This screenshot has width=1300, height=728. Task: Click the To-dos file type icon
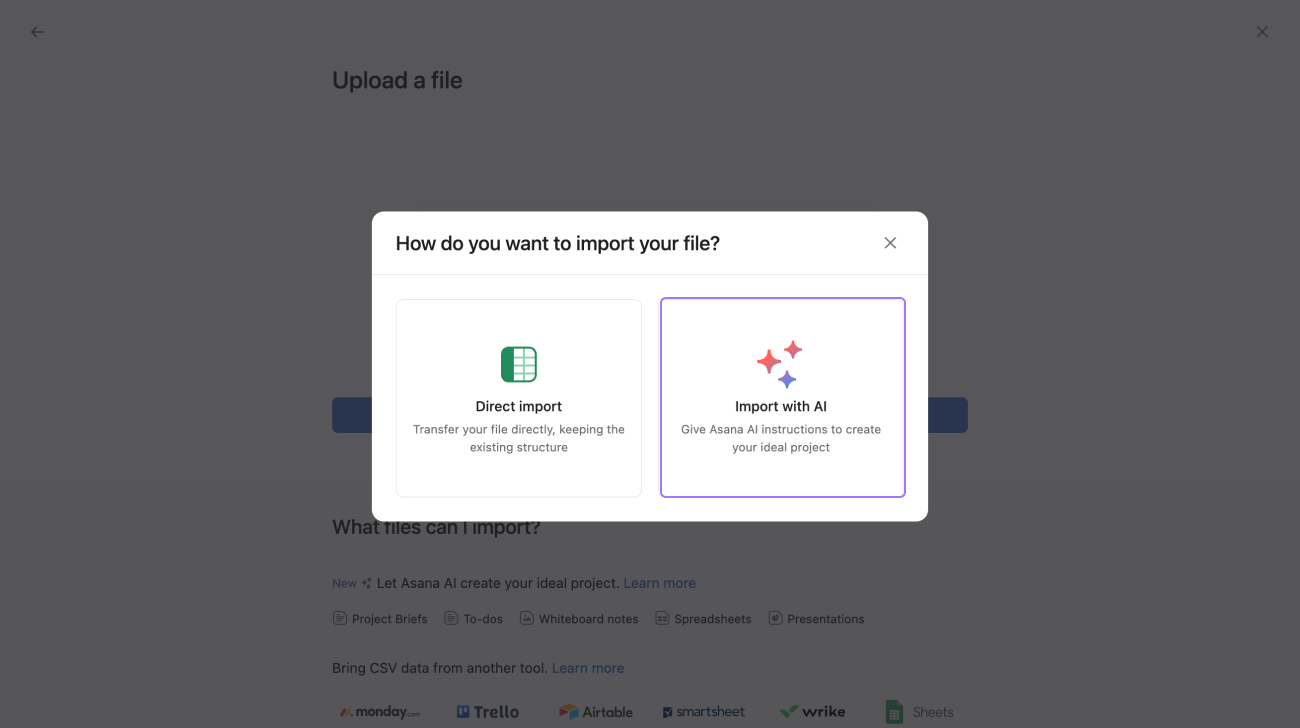coord(452,618)
